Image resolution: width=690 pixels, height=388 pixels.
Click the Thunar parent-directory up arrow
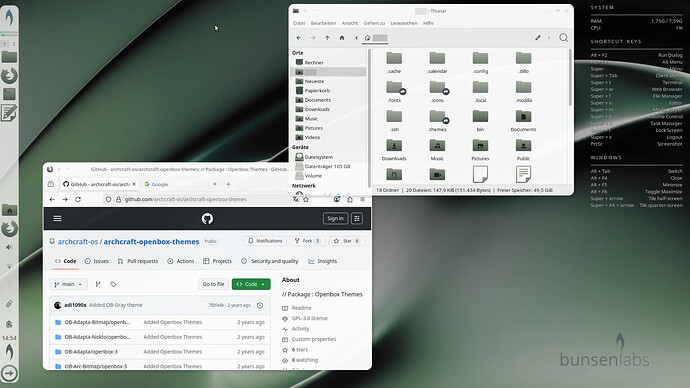click(x=327, y=38)
